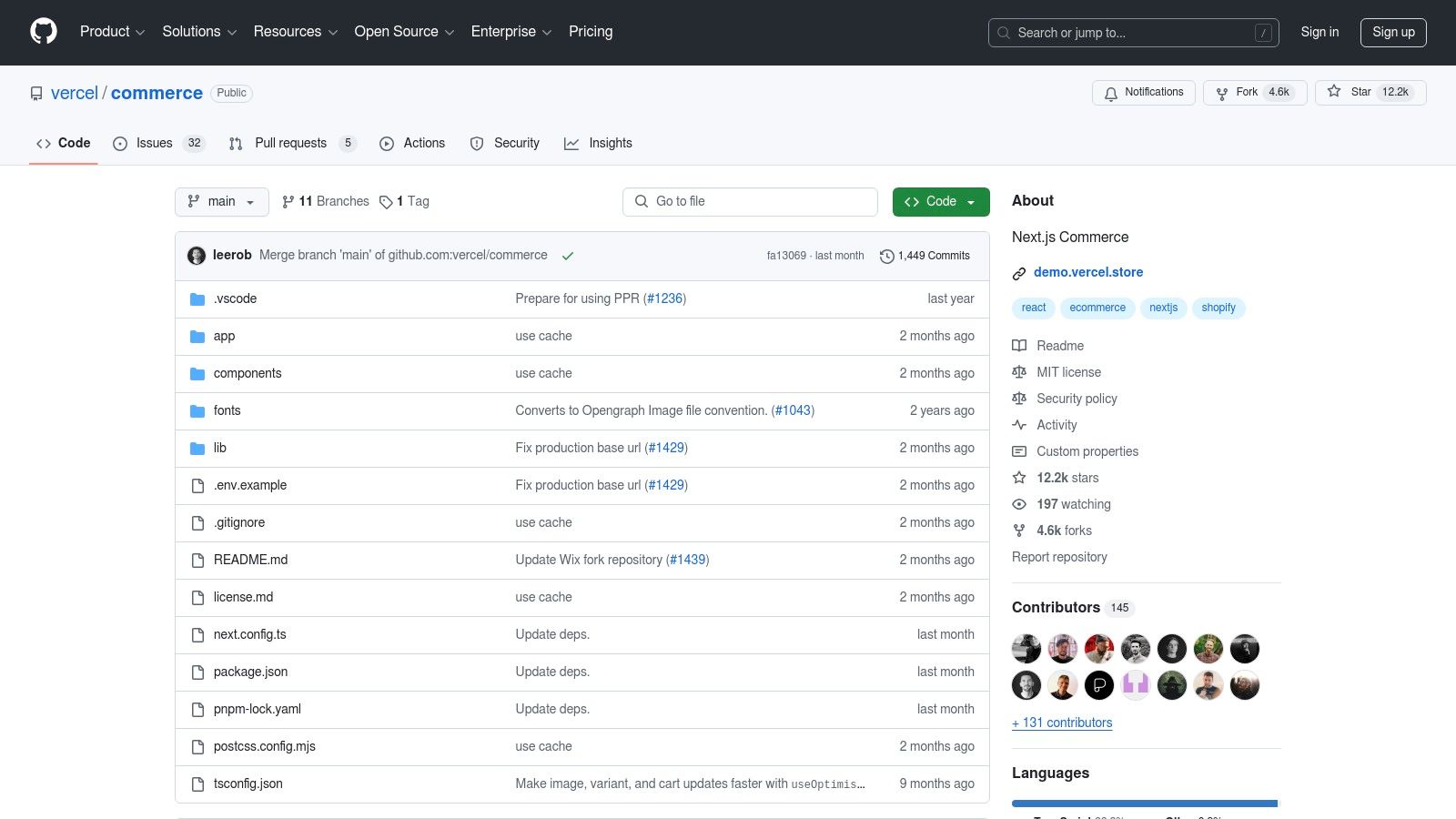The width and height of the screenshot is (1456, 819).
Task: Open the Security tab
Action: tap(505, 143)
